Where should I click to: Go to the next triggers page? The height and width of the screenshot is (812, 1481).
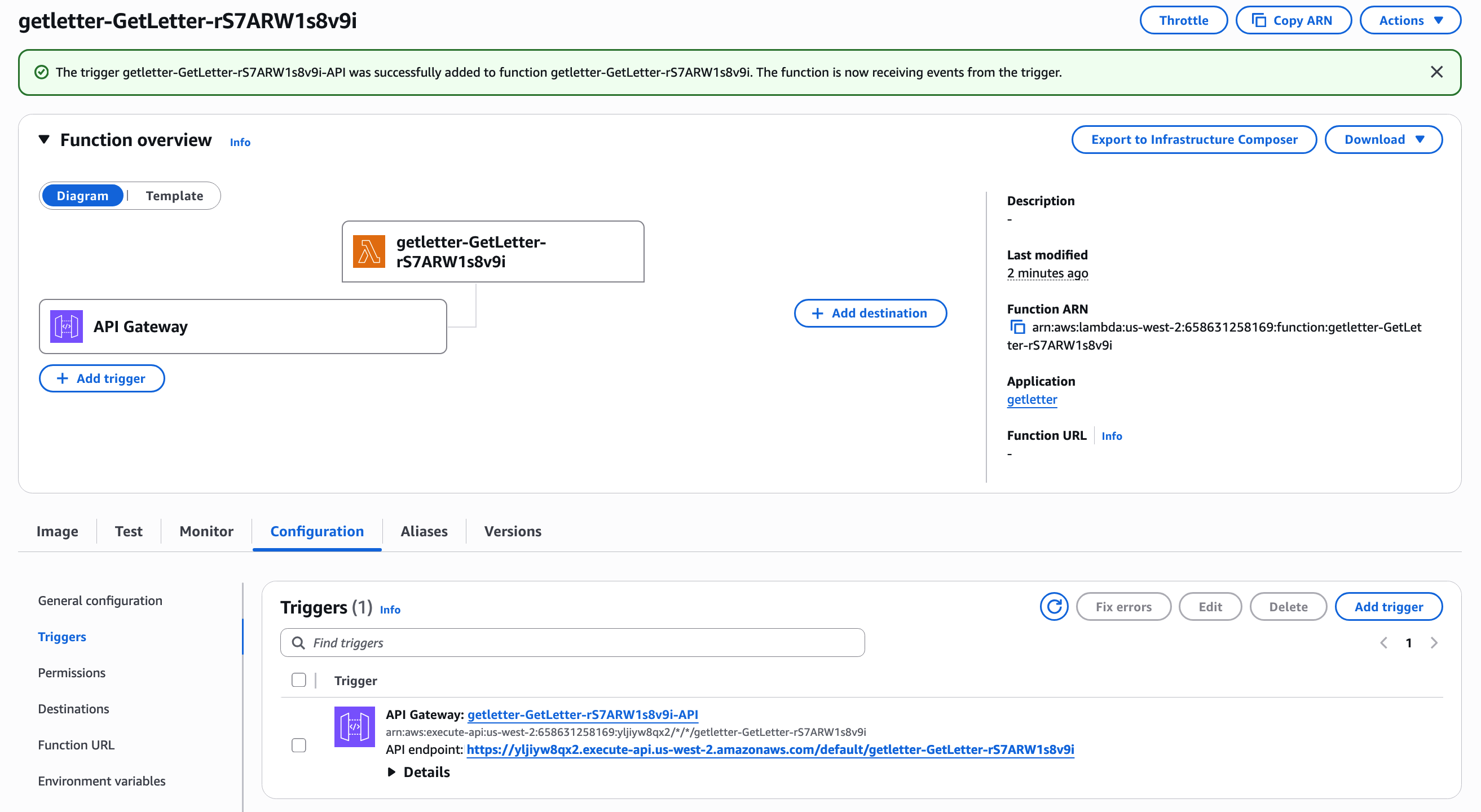[1434, 642]
